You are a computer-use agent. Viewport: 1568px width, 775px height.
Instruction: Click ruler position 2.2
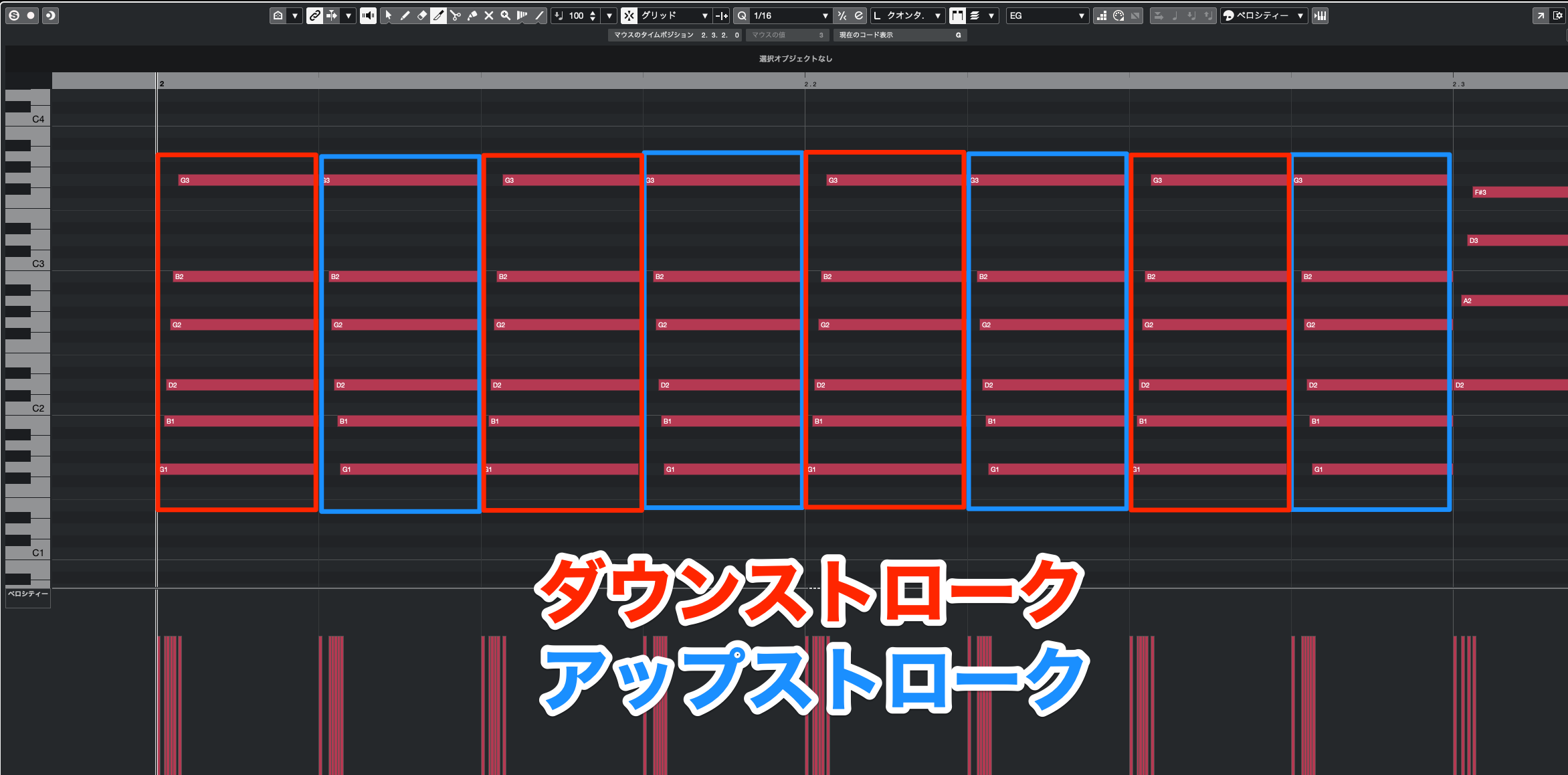tap(810, 84)
